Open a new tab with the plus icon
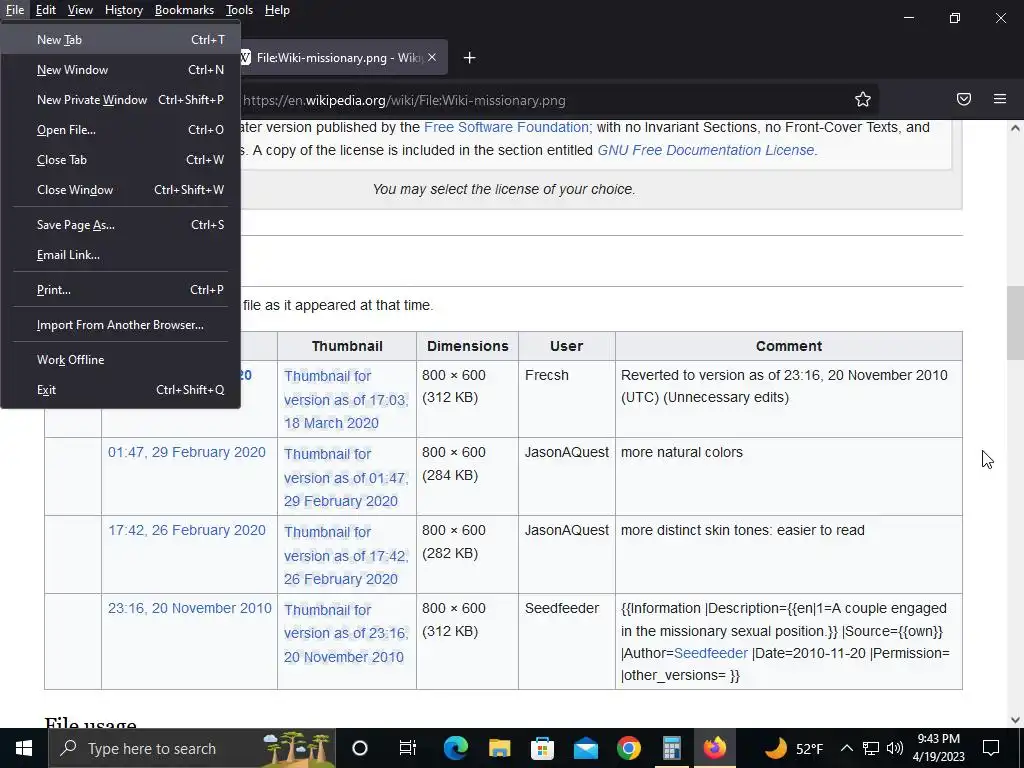This screenshot has height=768, width=1024. [x=469, y=58]
